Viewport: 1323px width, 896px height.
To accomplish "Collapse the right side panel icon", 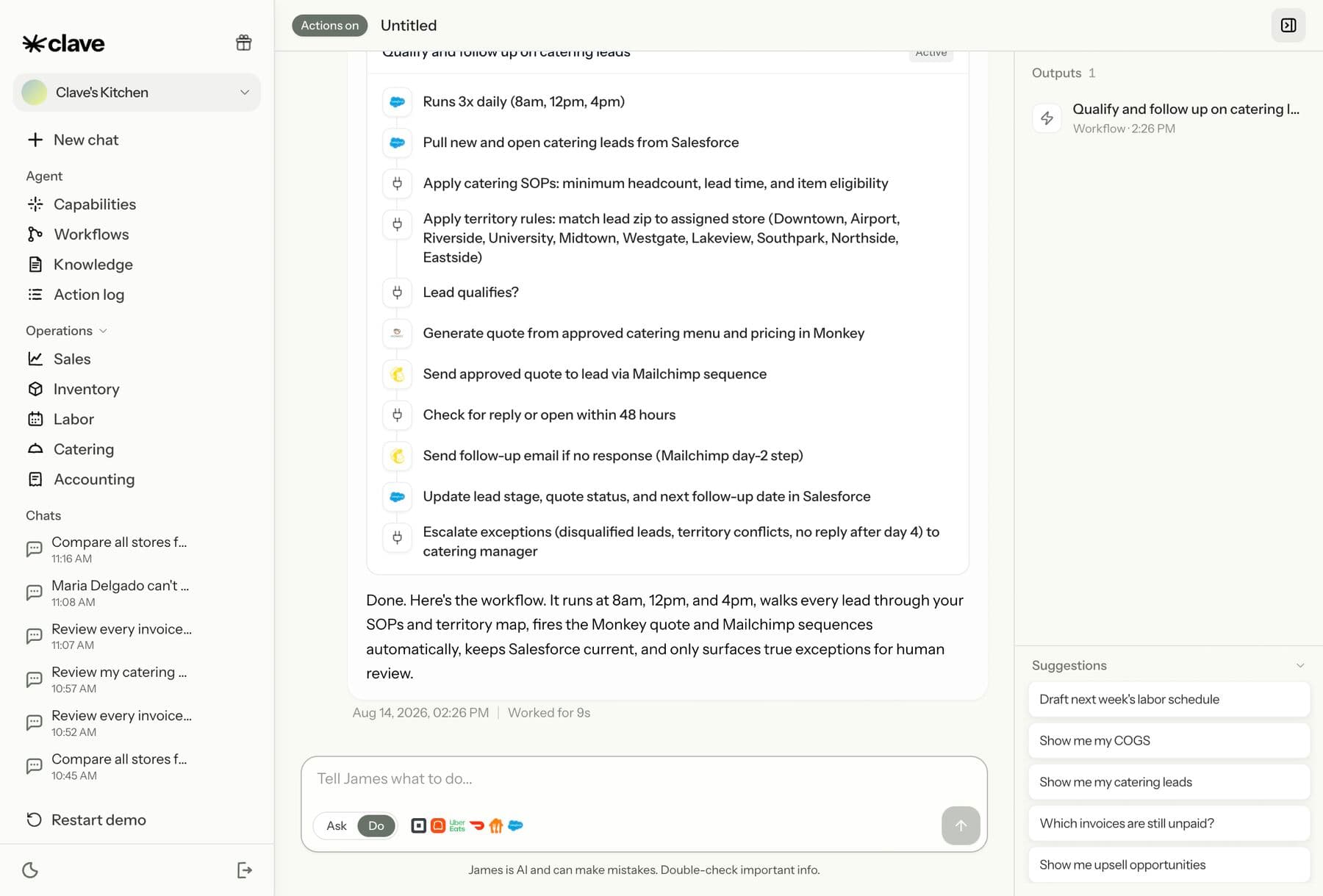I will point(1288,25).
